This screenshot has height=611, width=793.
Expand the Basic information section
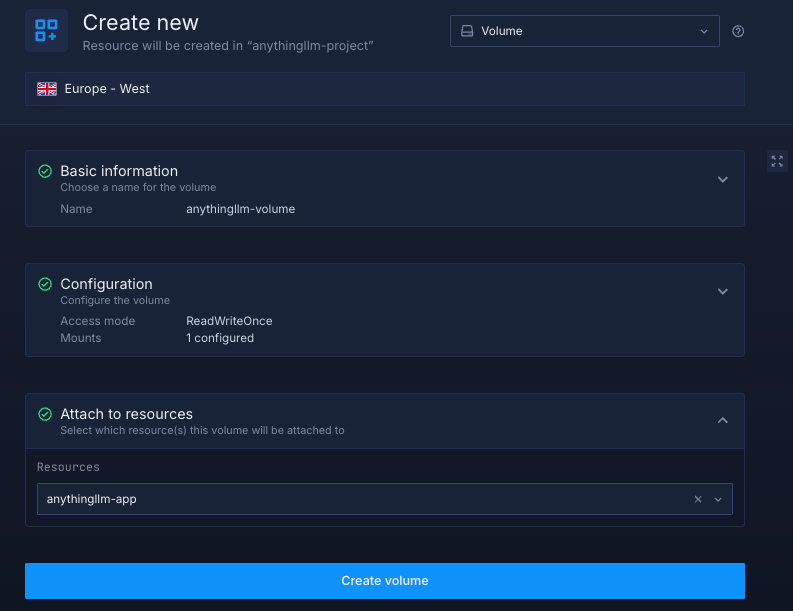(723, 180)
